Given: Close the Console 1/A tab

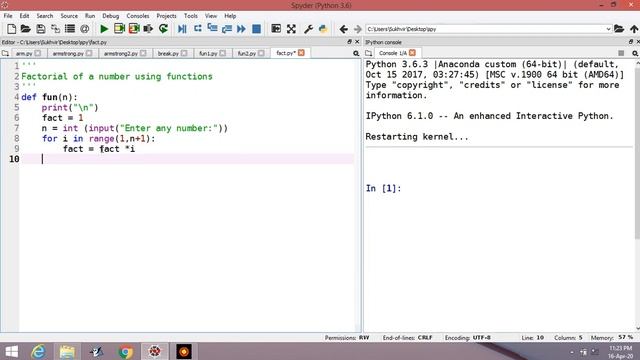Looking at the screenshot, I should coord(412,53).
